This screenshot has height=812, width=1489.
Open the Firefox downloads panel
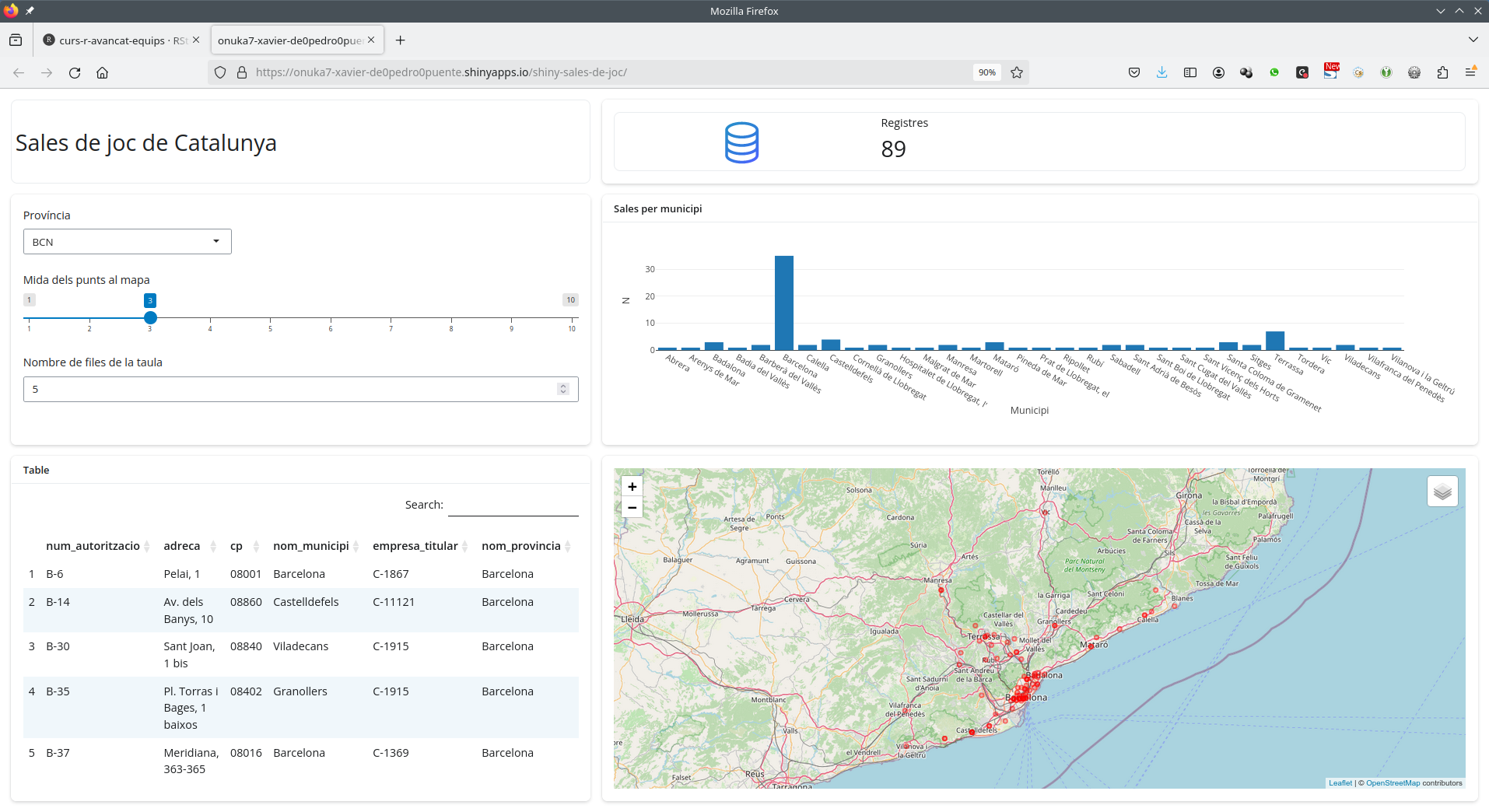point(1161,72)
